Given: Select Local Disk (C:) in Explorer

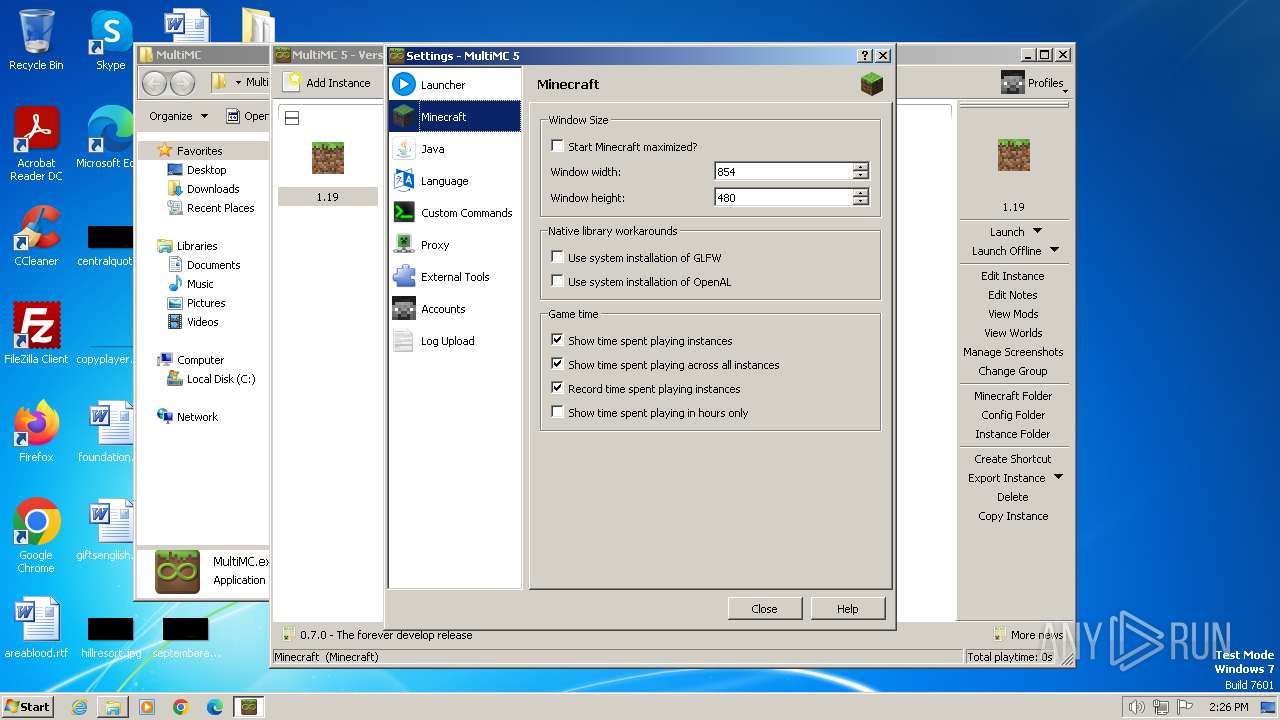Looking at the screenshot, I should tap(221, 378).
